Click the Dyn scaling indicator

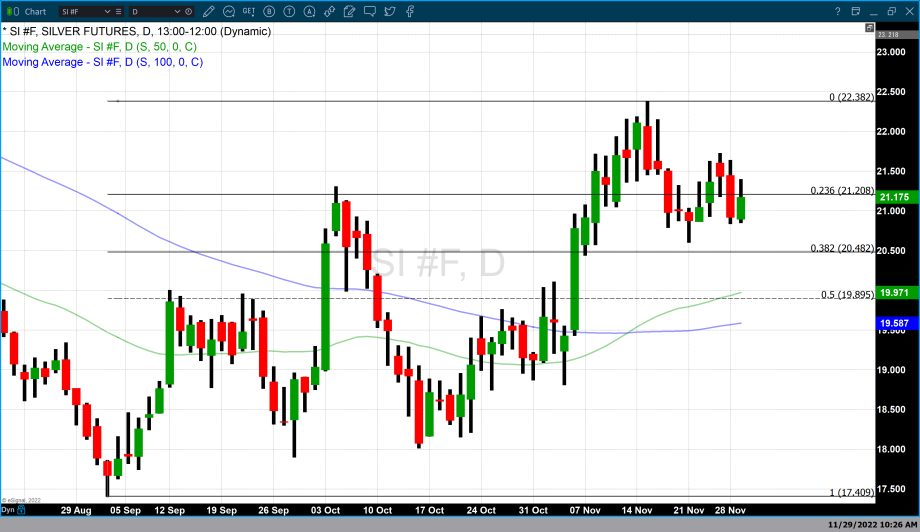tap(7, 510)
